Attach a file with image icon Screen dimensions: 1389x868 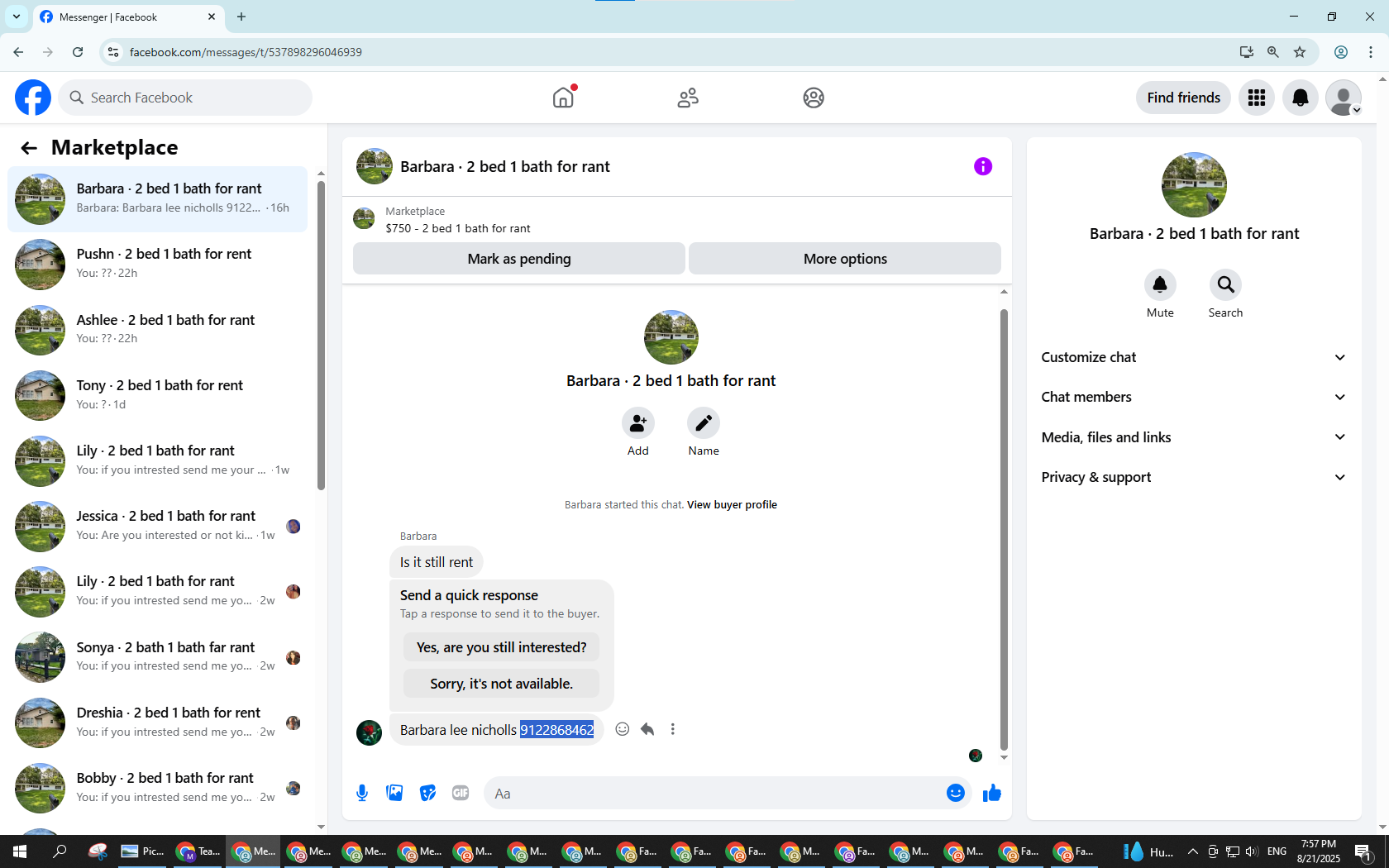(395, 794)
